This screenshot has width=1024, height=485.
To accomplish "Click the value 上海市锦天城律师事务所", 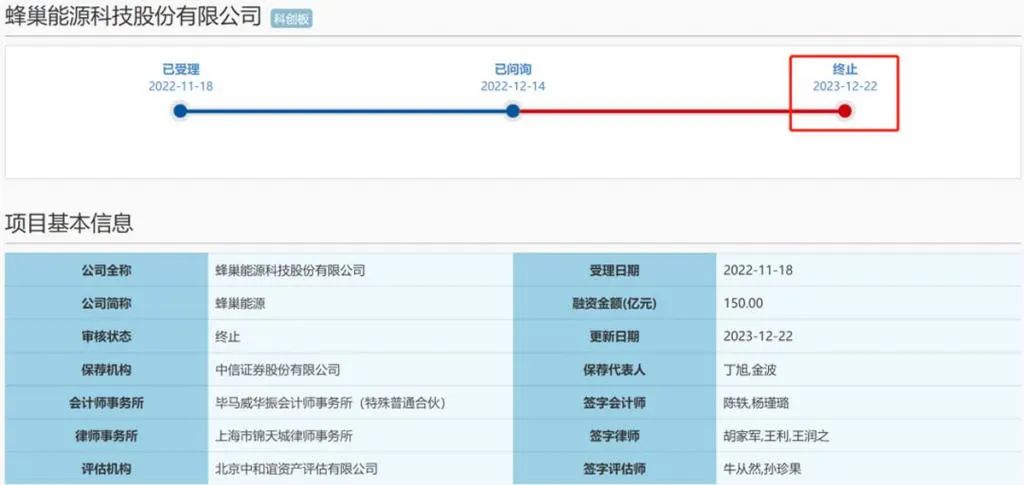I will tap(284, 436).
